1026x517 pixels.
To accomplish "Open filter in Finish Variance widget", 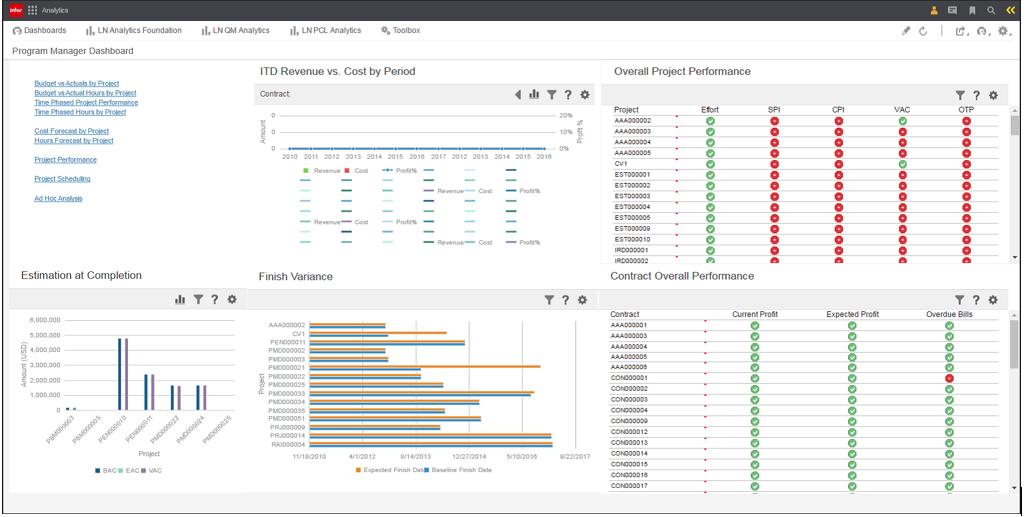I will [549, 300].
